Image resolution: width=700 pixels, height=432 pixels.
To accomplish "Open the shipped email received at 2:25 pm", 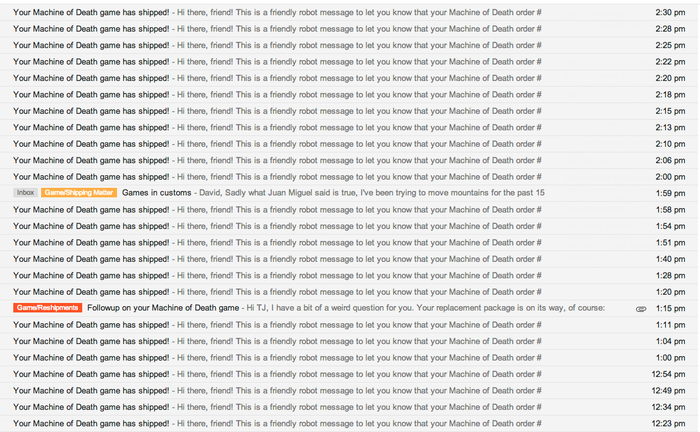I will click(349, 46).
